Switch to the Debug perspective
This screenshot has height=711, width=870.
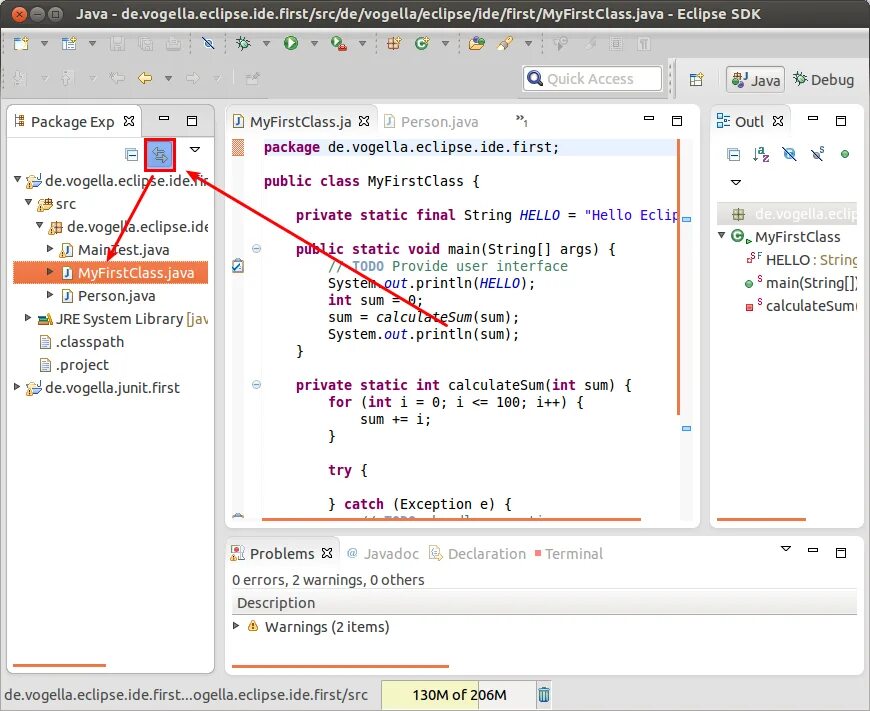[x=823, y=79]
